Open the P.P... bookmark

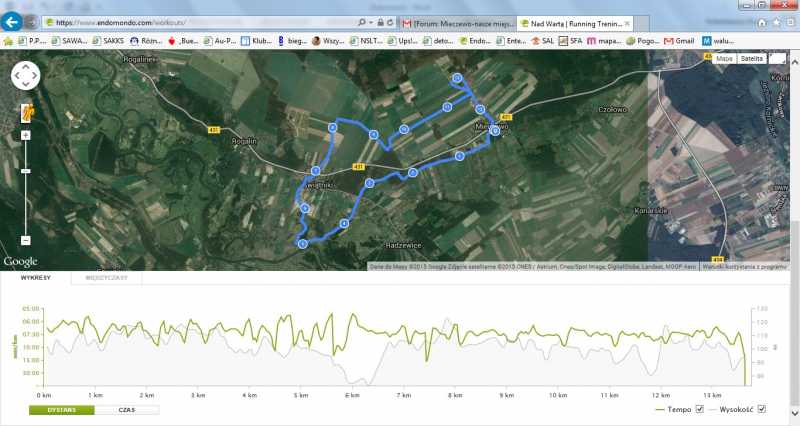click(32, 41)
